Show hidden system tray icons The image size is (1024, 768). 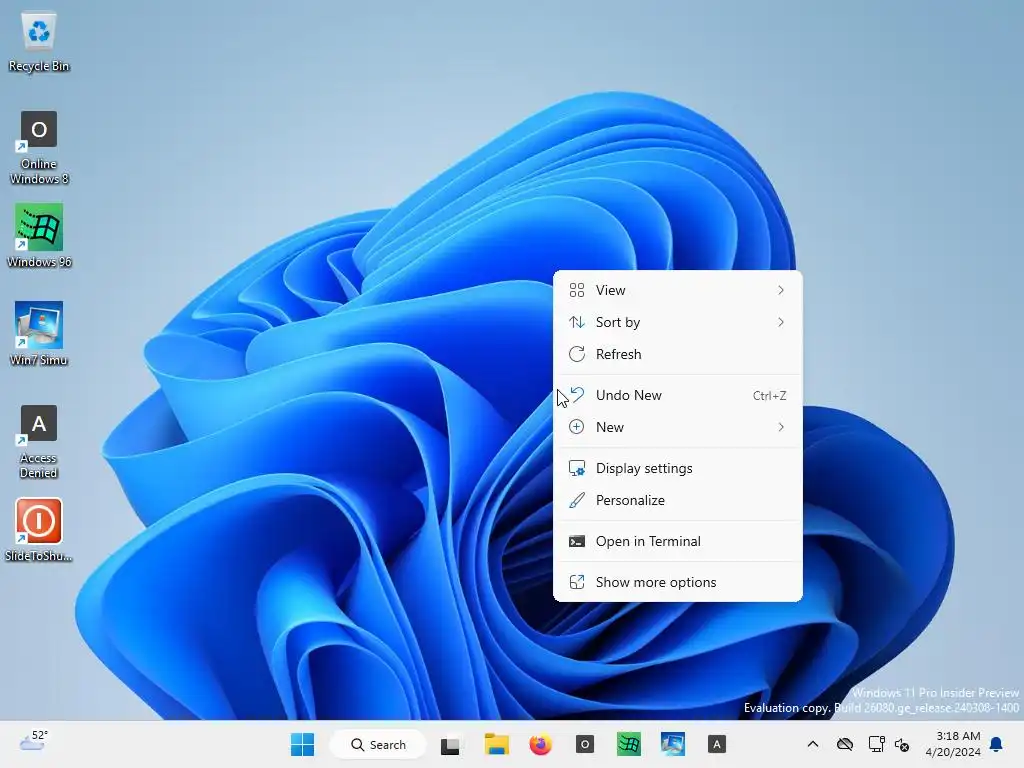click(812, 744)
